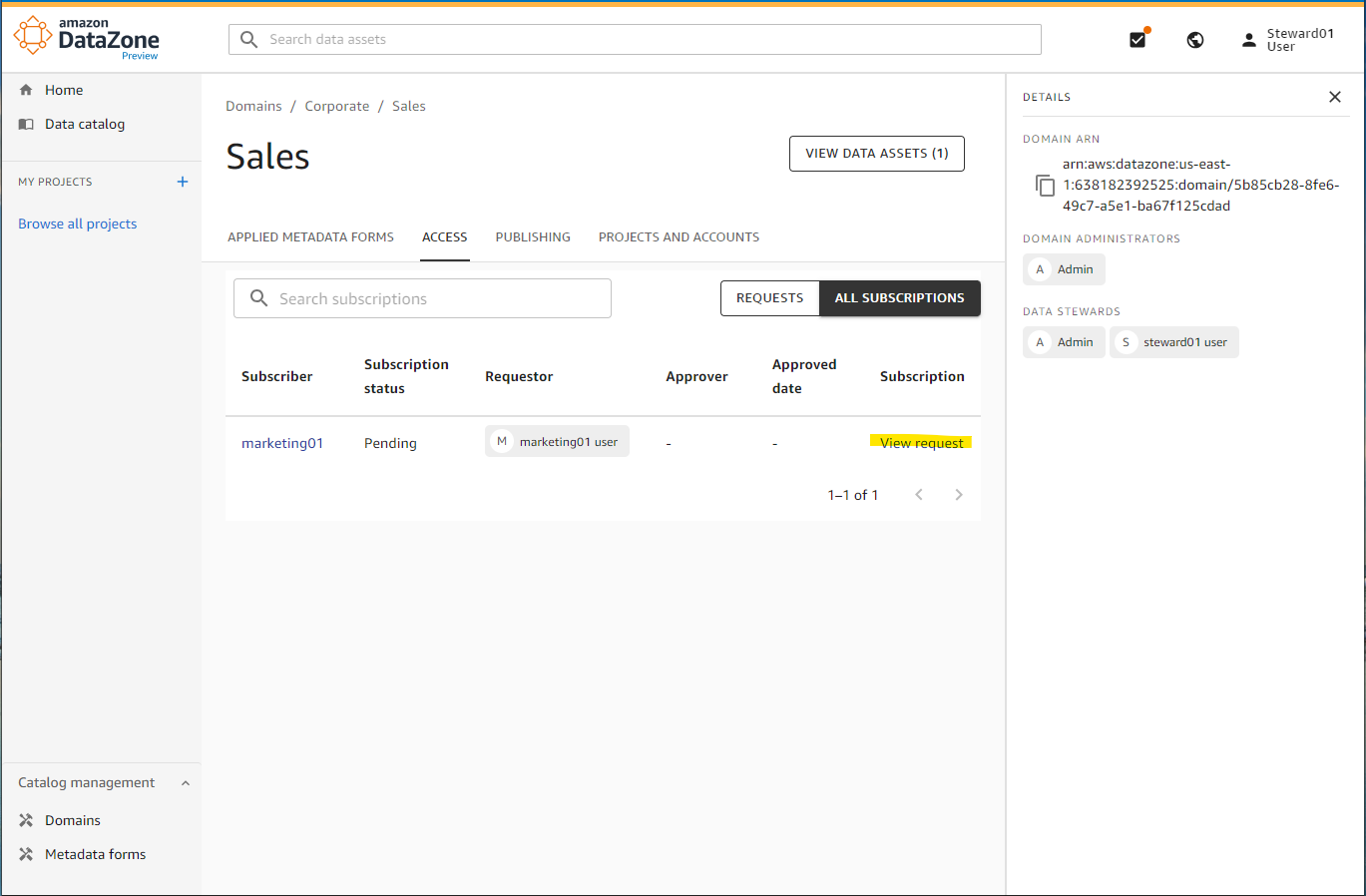Click the Domains tools icon
The height and width of the screenshot is (896, 1366).
(x=26, y=820)
